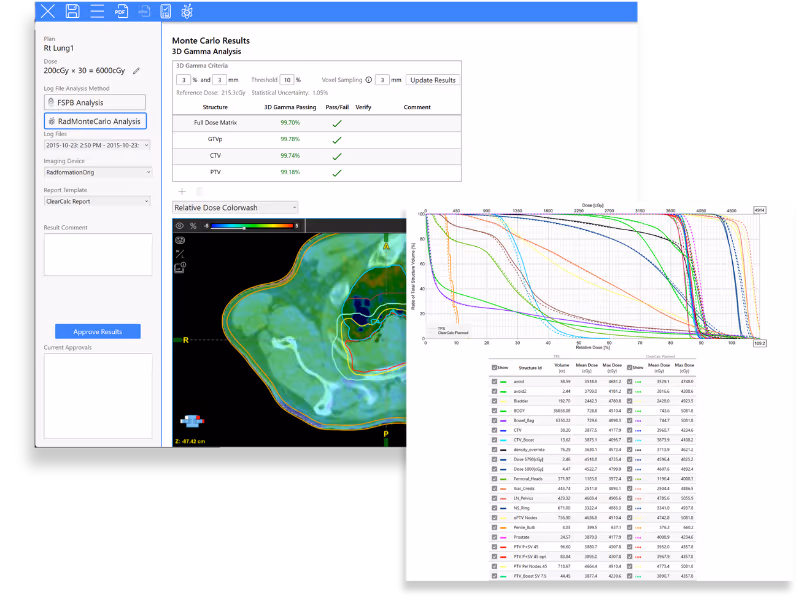Select the FSPB Analysis method

click(95, 103)
